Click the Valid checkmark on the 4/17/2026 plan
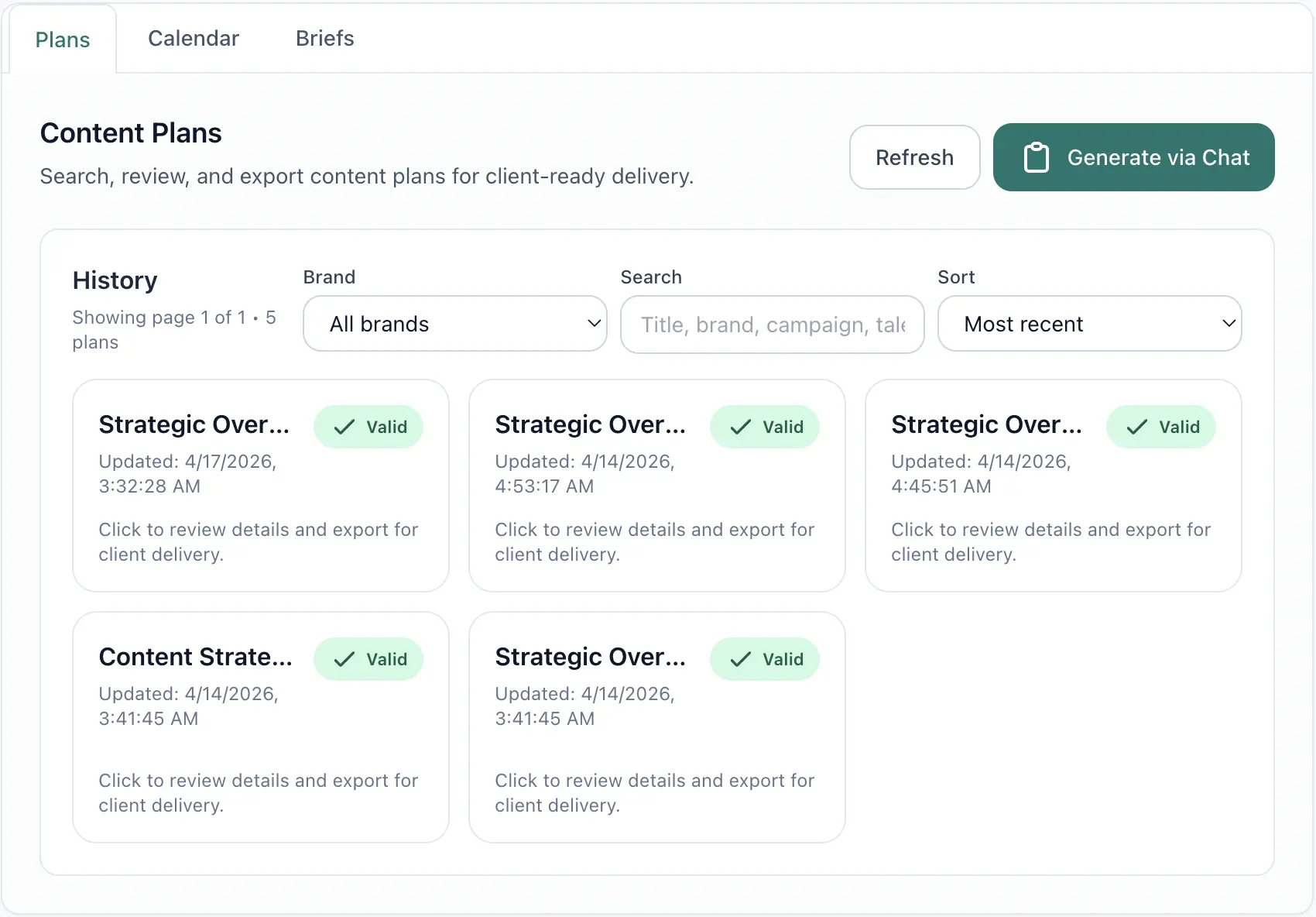Viewport: 1316px width, 917px height. 344,427
